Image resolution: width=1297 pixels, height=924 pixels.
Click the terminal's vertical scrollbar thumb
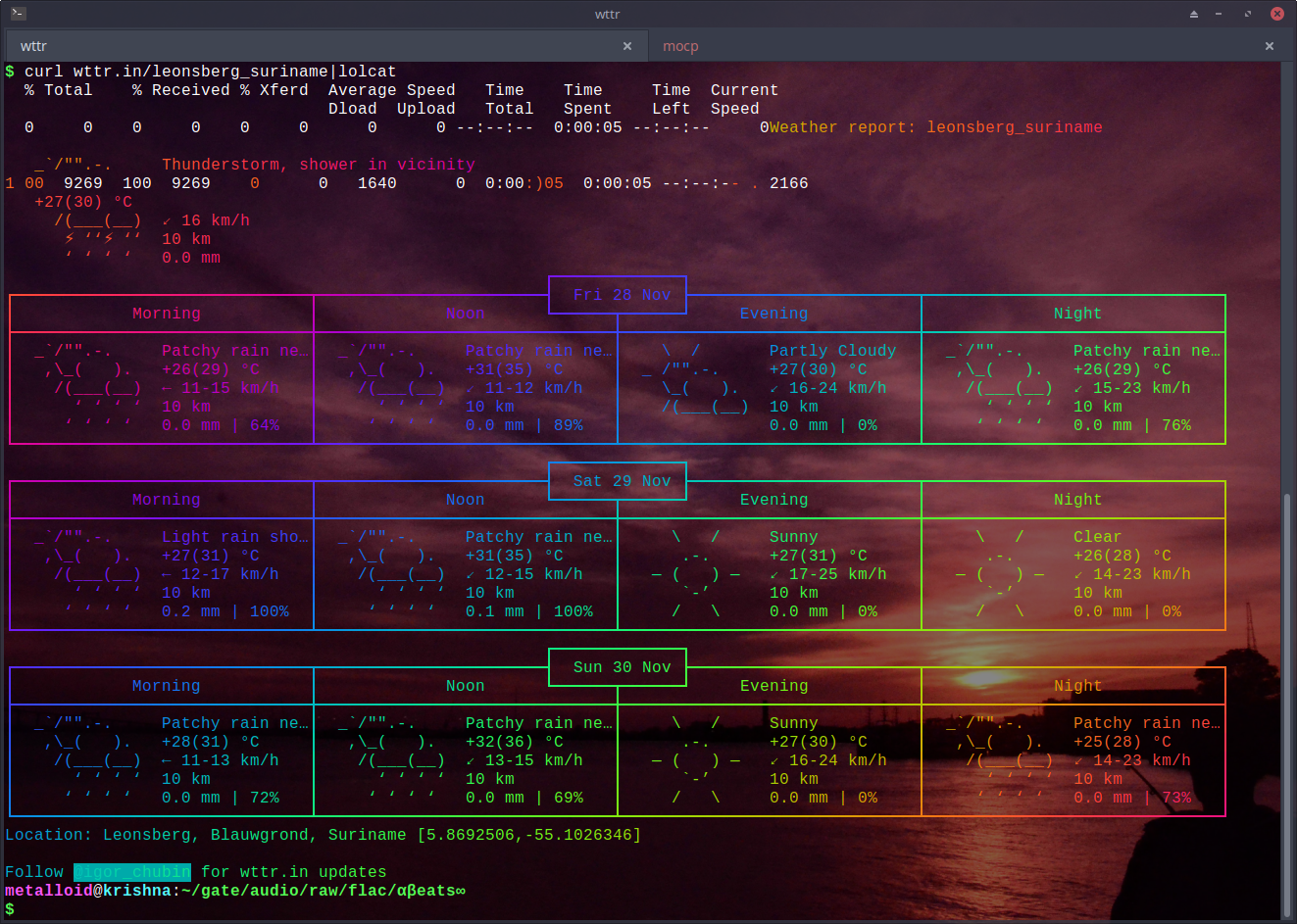click(x=1287, y=704)
